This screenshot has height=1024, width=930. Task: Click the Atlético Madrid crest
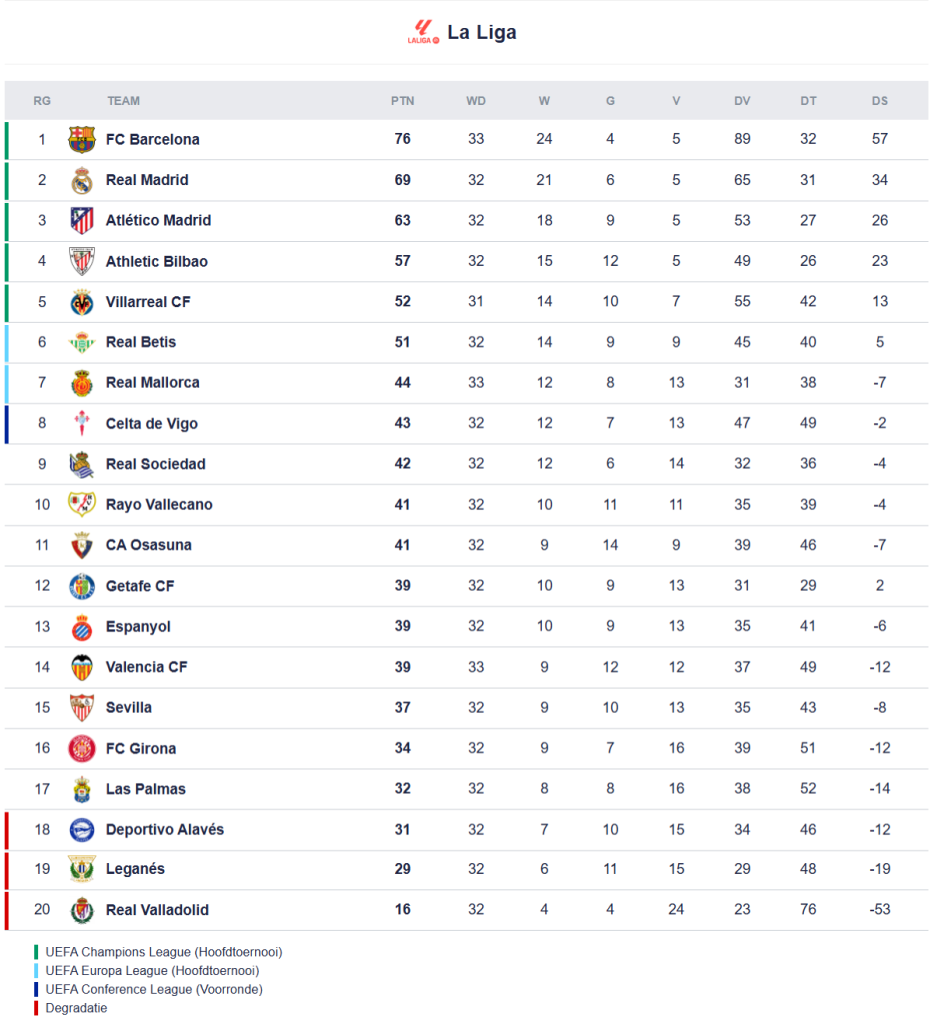pos(82,221)
